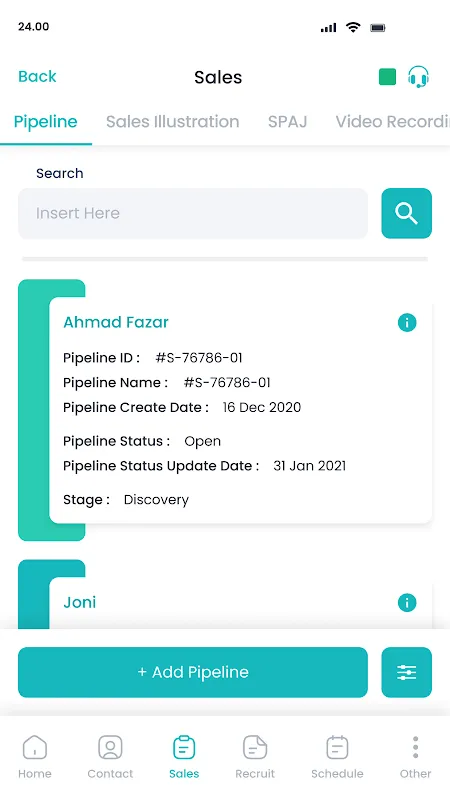Focus the Insert Here search field
The height and width of the screenshot is (800, 450).
(193, 213)
